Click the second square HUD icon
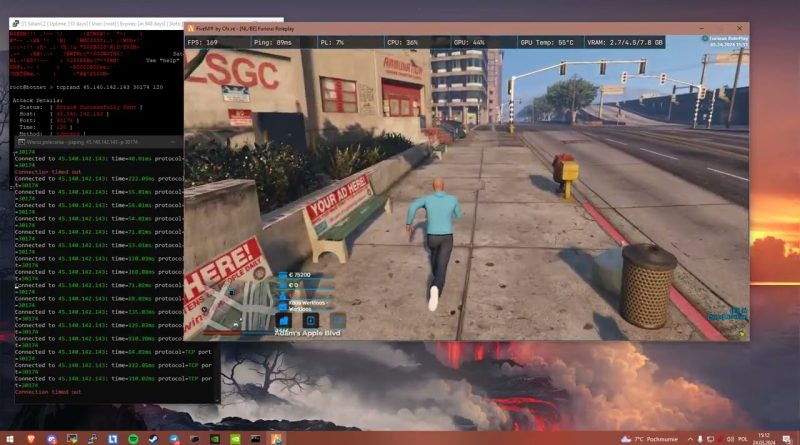Viewport: 800px width, 445px height. click(311, 320)
